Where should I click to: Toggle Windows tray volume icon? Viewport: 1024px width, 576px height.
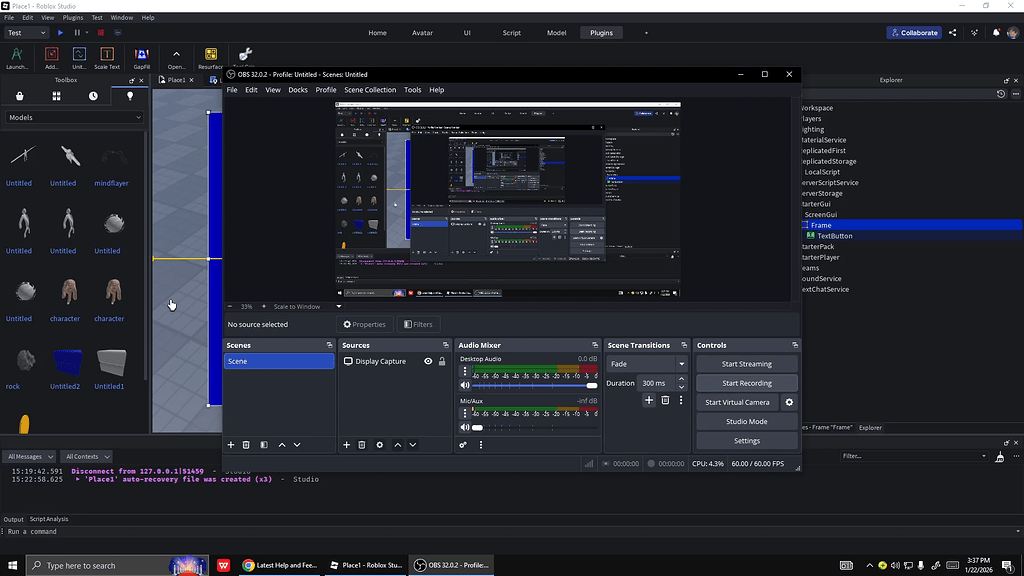coord(895,566)
